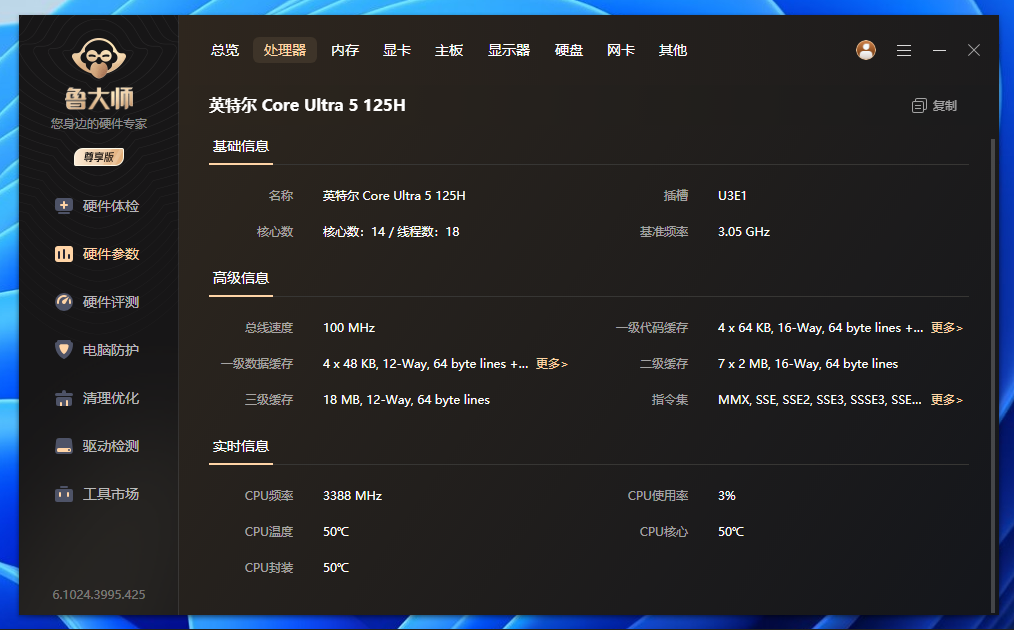Click the CPU核心 value 50℃

click(731, 532)
